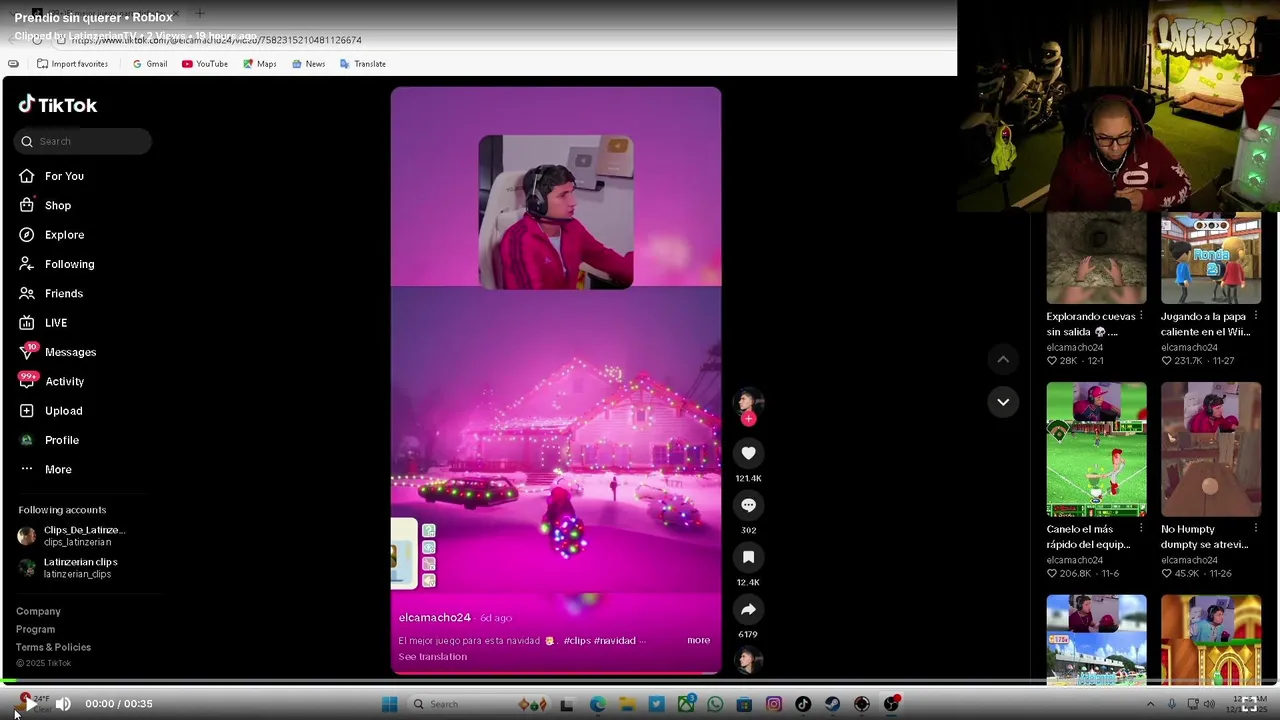Open options for 'Jugando a la papa' video
The width and height of the screenshot is (1280, 720).
click(1255, 316)
